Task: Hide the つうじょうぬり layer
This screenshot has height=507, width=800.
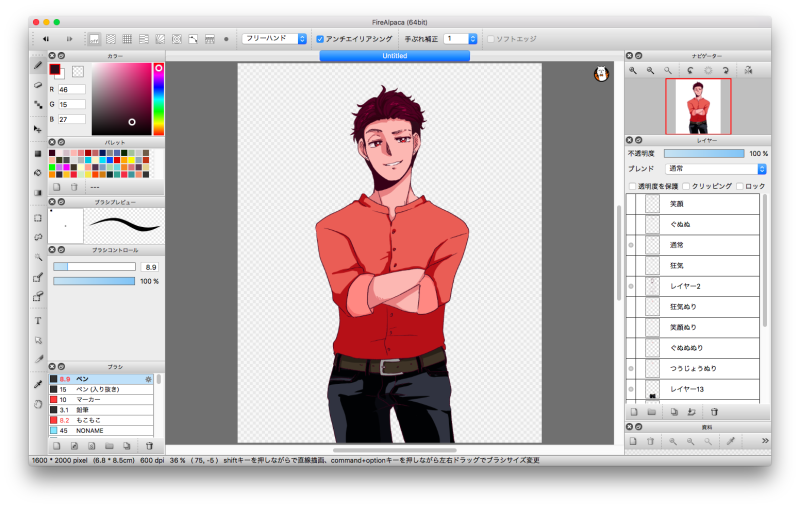Action: (x=631, y=368)
